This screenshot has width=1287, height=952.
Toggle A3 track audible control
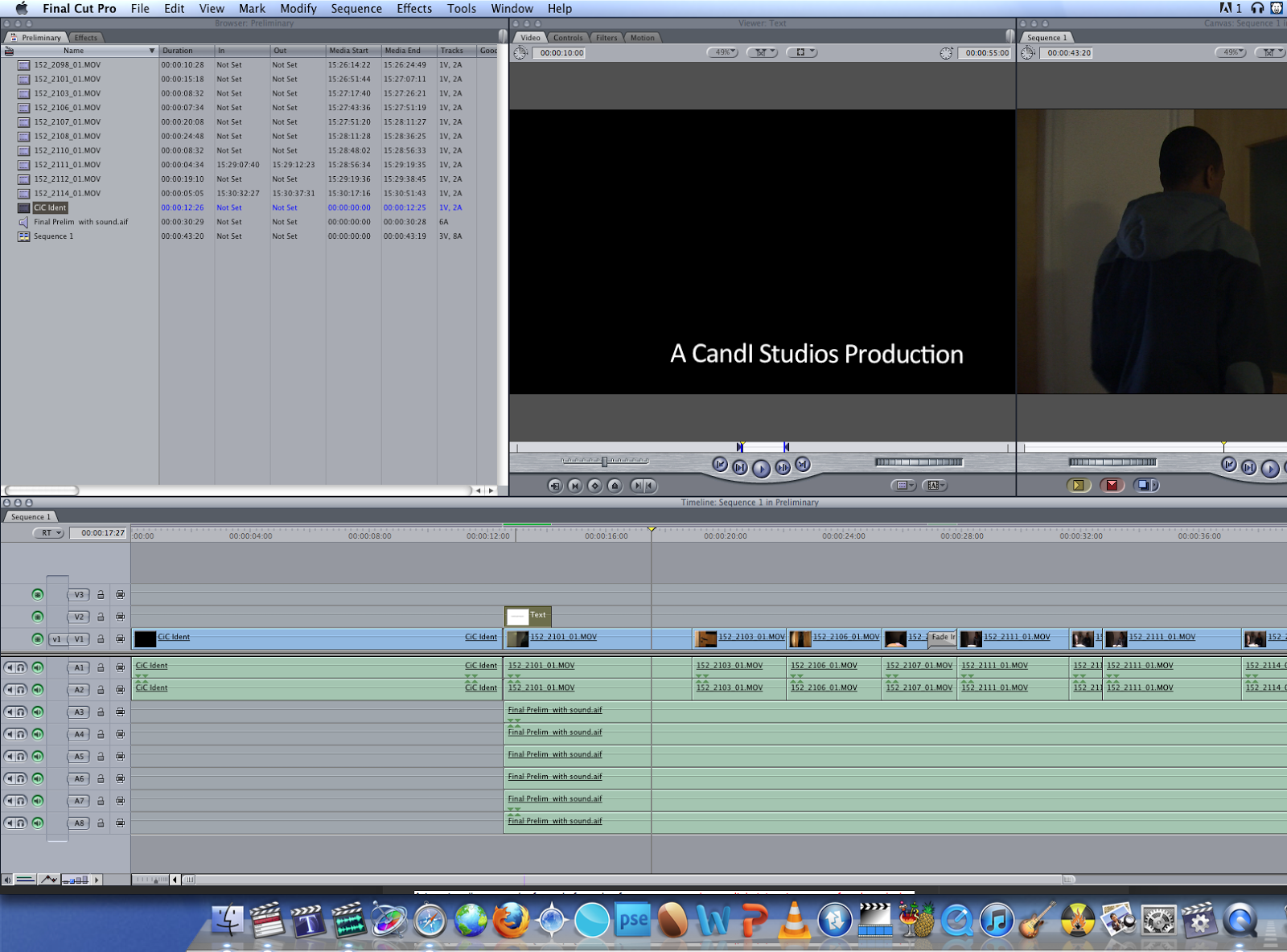pos(38,712)
